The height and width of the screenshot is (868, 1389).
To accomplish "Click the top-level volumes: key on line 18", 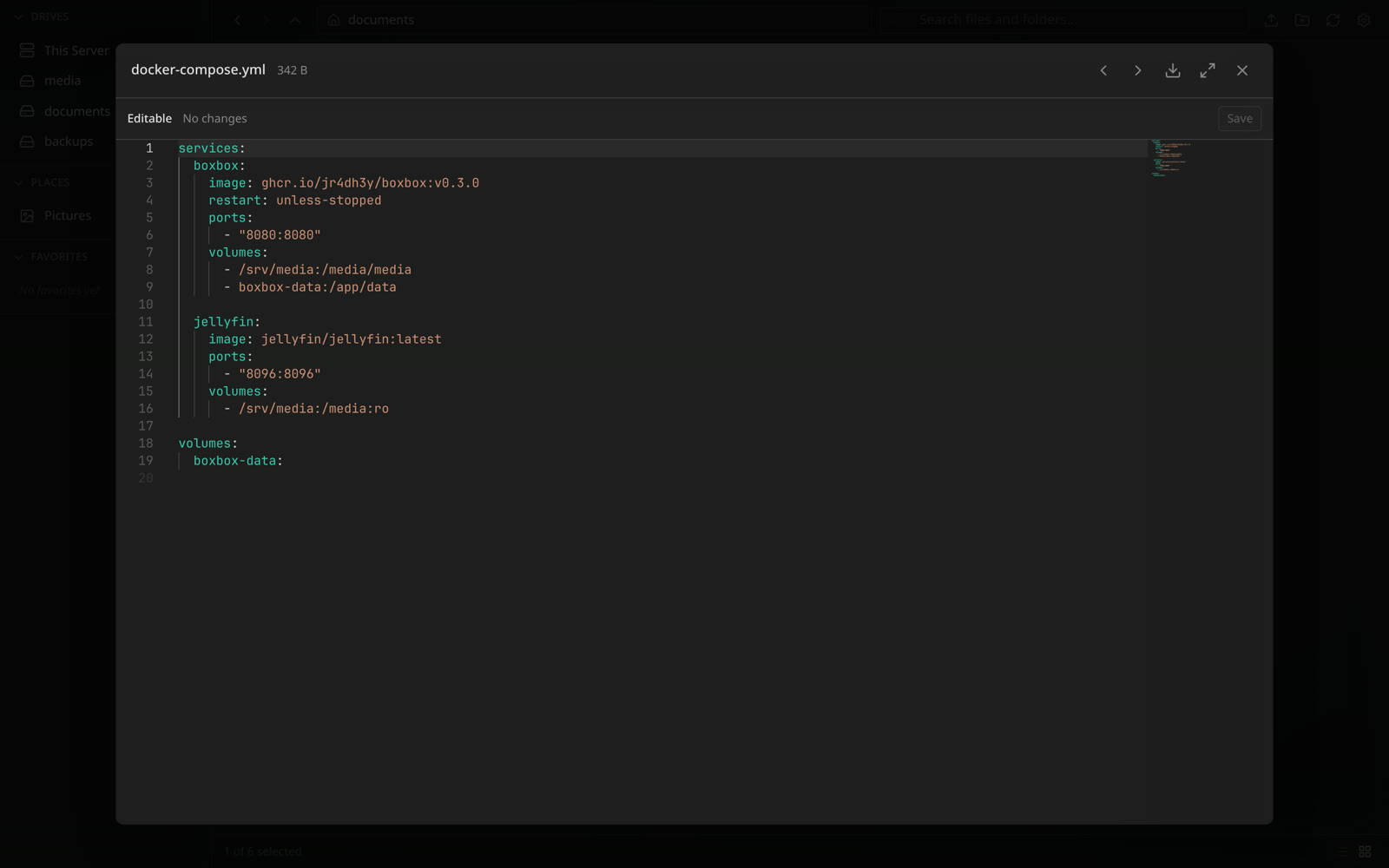I will point(208,444).
